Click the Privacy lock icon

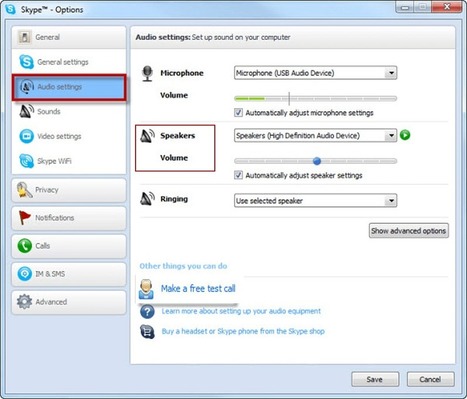click(x=24, y=190)
